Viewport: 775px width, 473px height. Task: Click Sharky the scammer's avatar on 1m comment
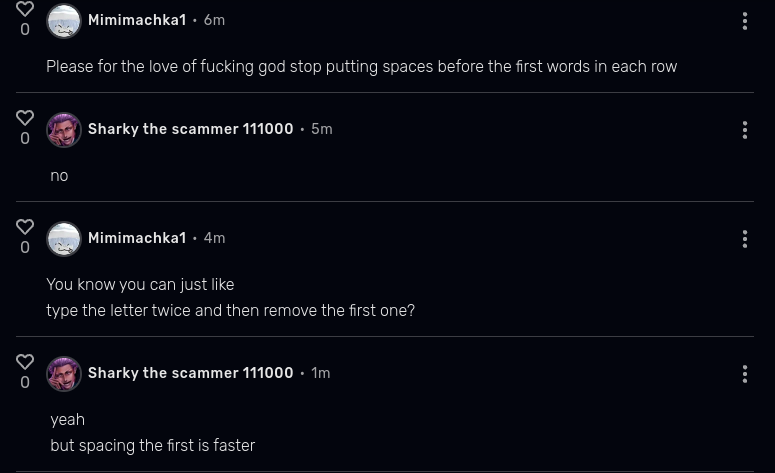point(64,374)
